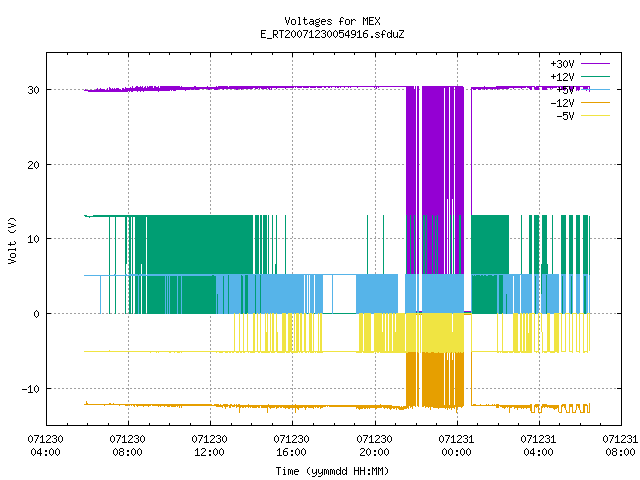Image resolution: width=640 pixels, height=480 pixels.
Task: Click the y-axis tick label 10
Action: [x=33, y=239]
